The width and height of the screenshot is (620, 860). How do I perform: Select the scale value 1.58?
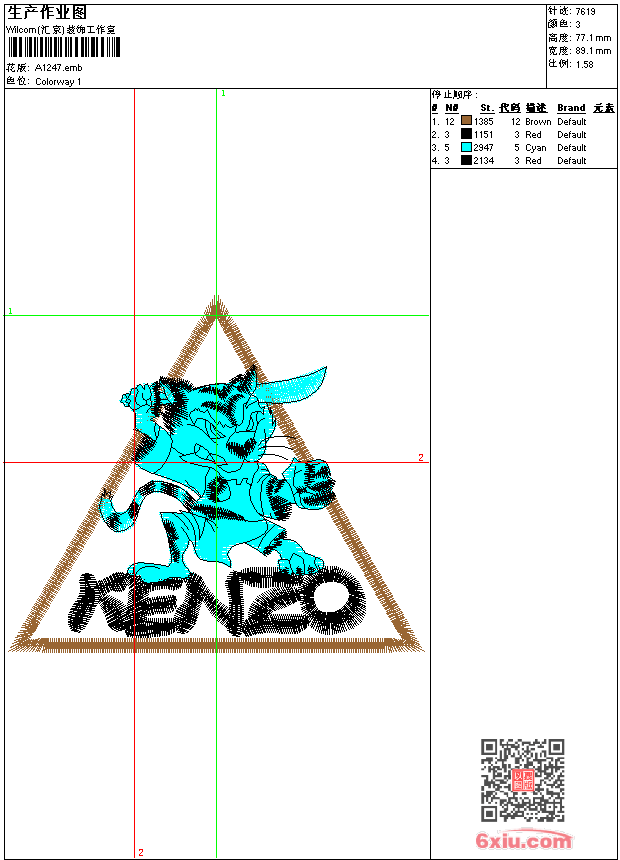[x=584, y=64]
